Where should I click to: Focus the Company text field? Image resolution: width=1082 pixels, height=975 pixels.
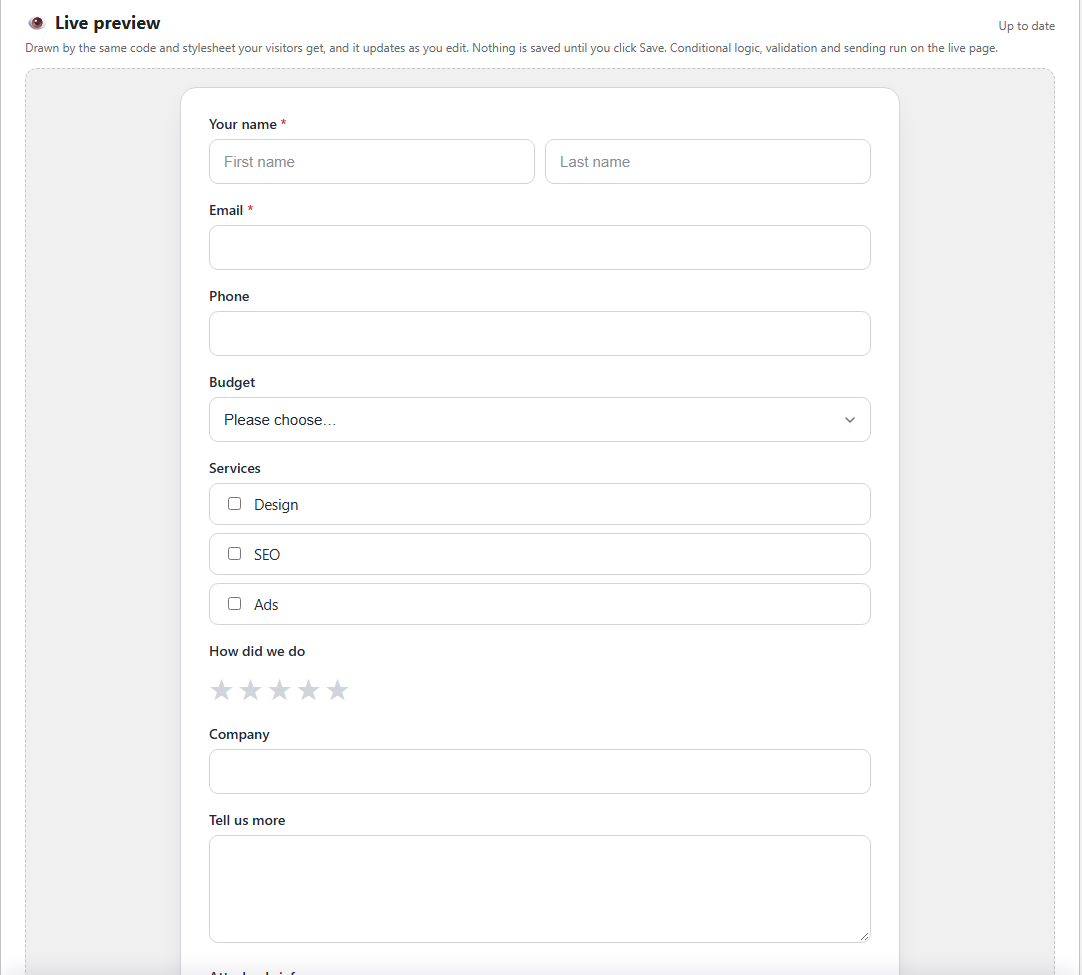pos(540,771)
